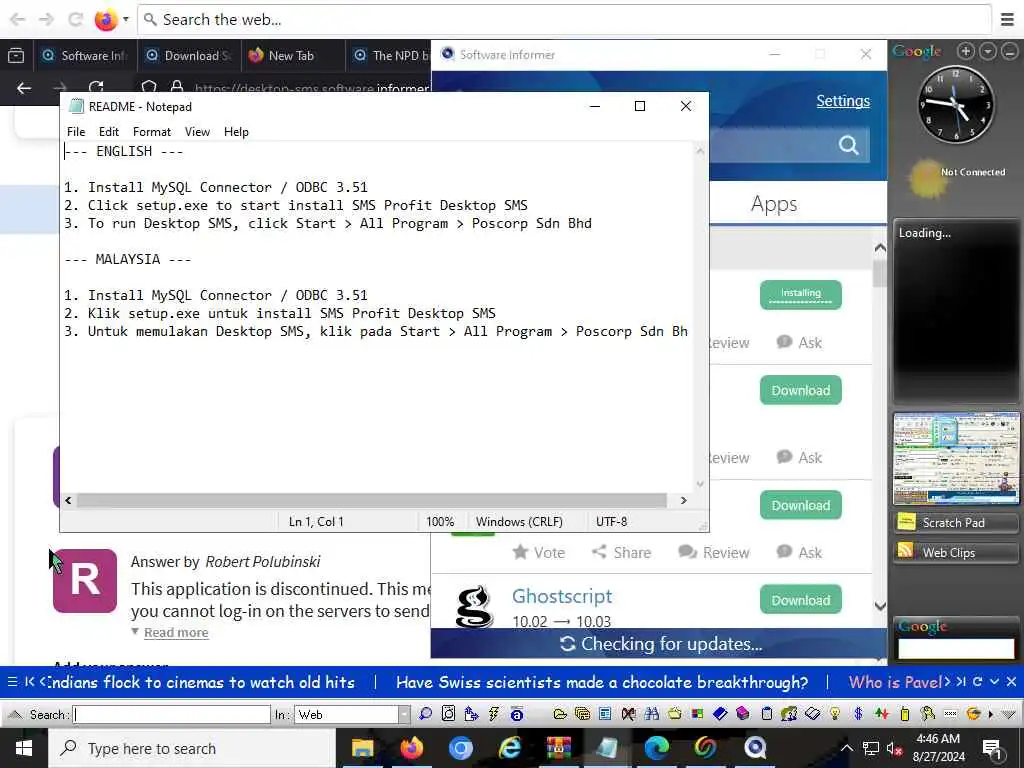Viewport: 1024px width, 768px height.
Task: Open the Ghostscript app title link
Action: click(x=562, y=596)
